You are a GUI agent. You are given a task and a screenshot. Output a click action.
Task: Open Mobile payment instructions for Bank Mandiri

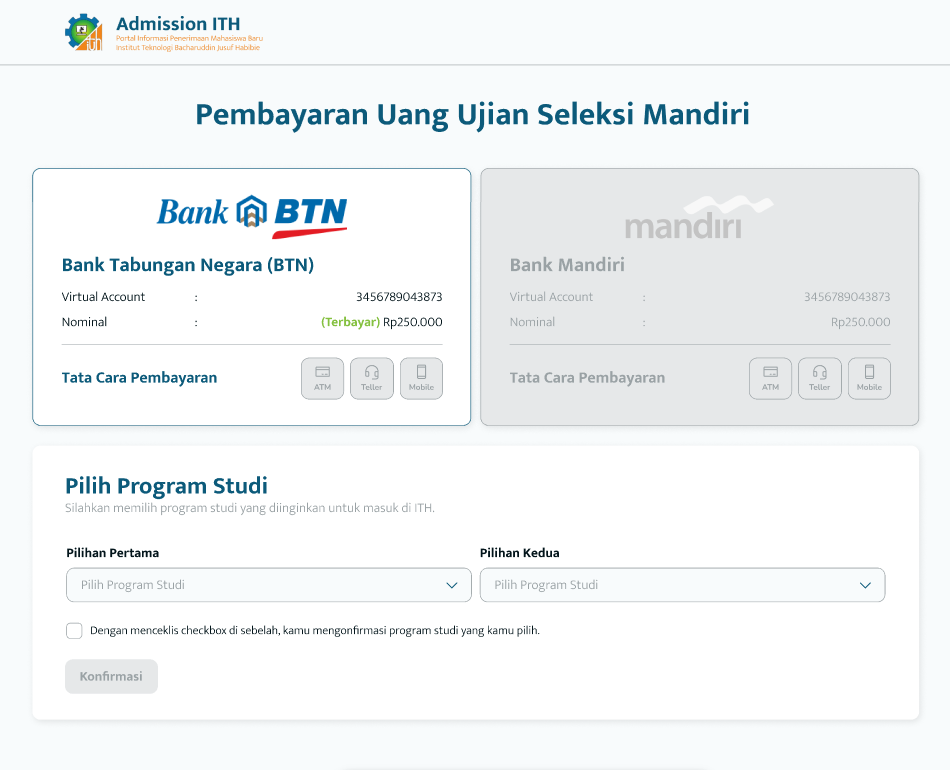click(x=869, y=379)
